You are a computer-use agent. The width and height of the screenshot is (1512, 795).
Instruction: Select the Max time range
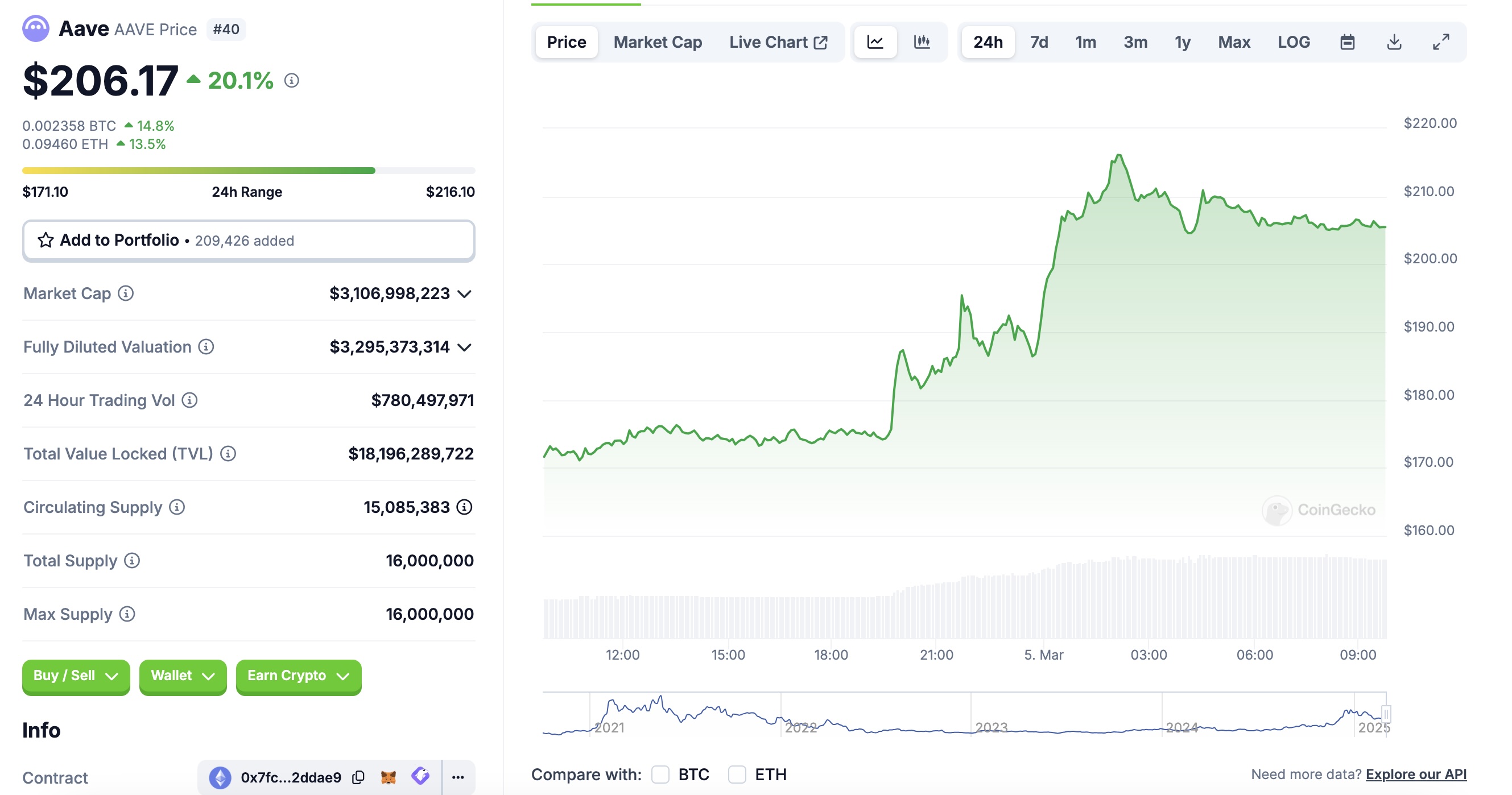(1234, 42)
